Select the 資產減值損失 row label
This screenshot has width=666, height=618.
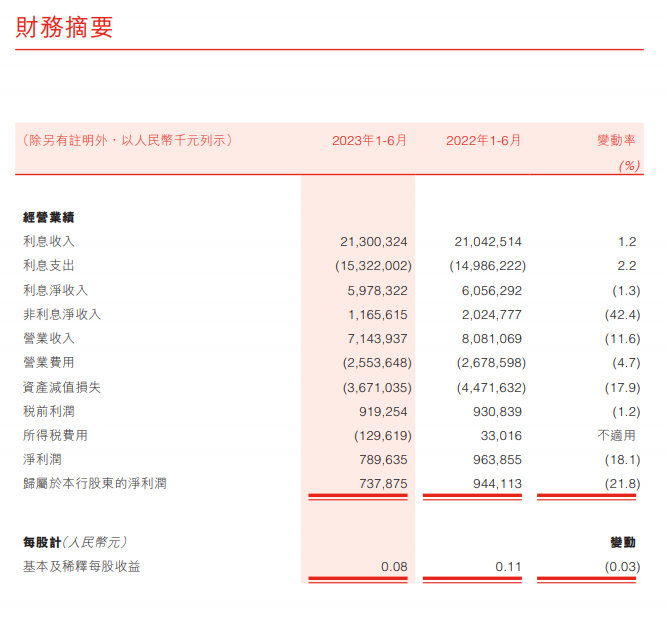(62, 387)
